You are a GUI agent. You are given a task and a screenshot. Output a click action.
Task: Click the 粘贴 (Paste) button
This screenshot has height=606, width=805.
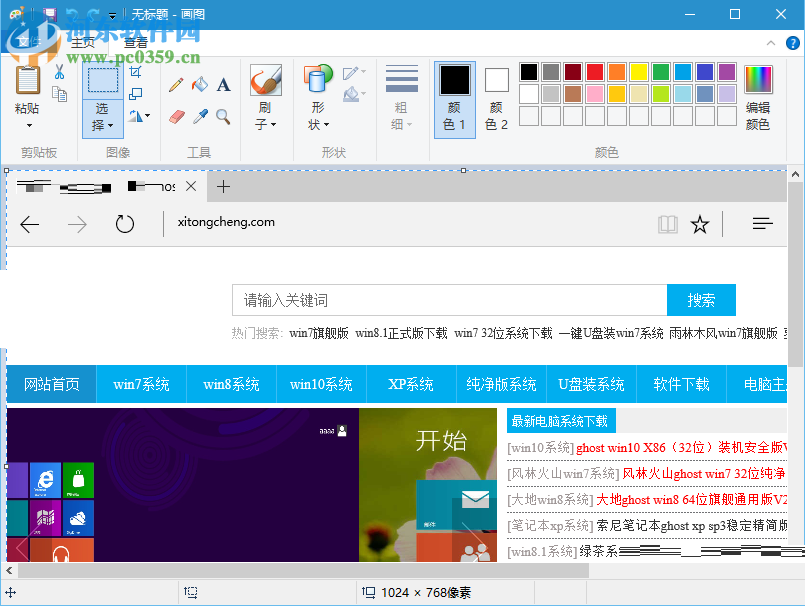(x=27, y=90)
